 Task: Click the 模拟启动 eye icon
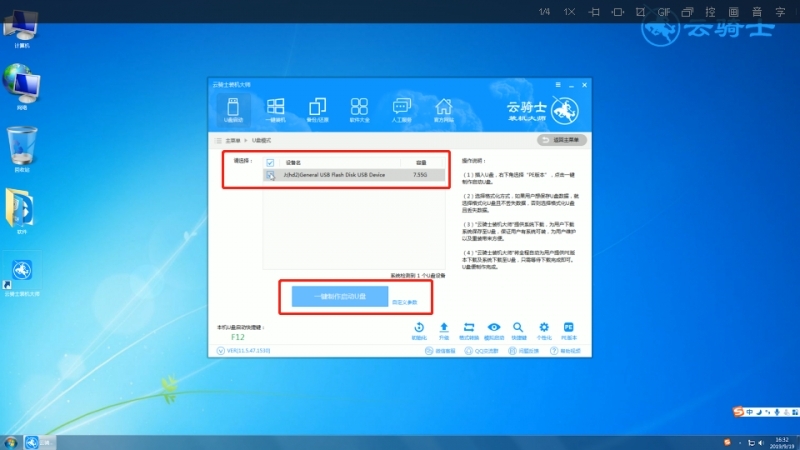coord(494,331)
